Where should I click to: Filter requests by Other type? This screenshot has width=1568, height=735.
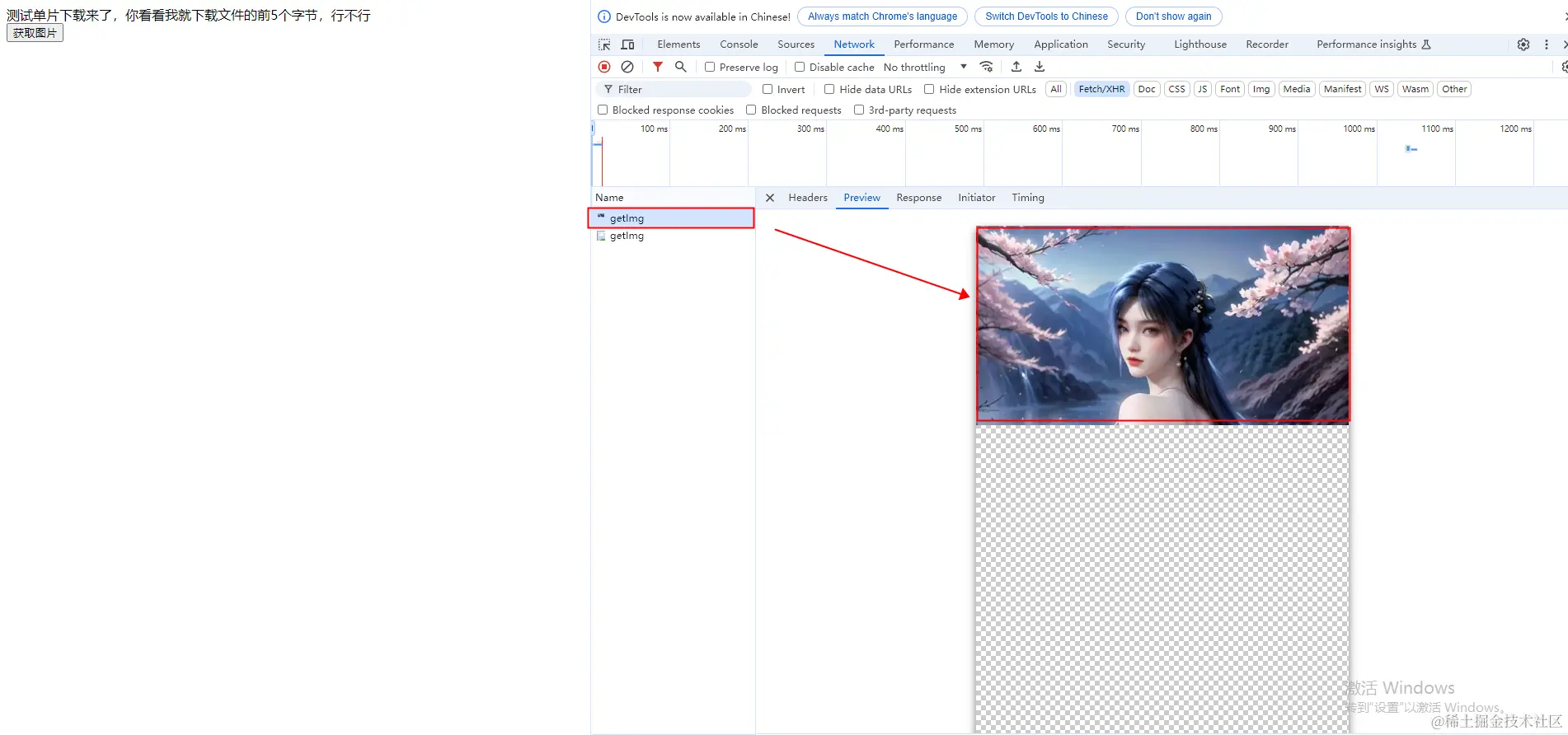[x=1454, y=89]
